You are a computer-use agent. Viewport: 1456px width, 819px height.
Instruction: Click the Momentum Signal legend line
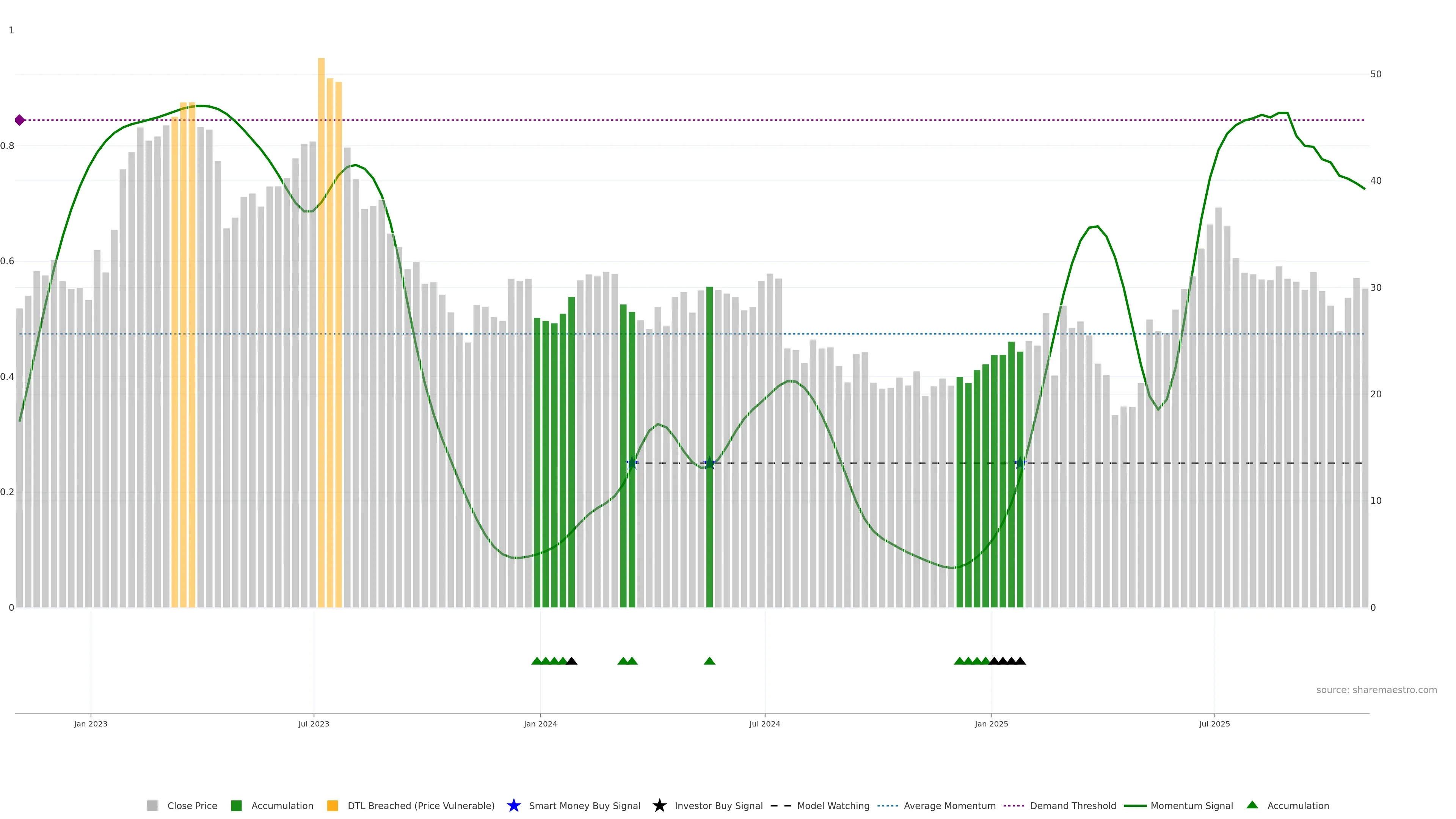click(1135, 805)
